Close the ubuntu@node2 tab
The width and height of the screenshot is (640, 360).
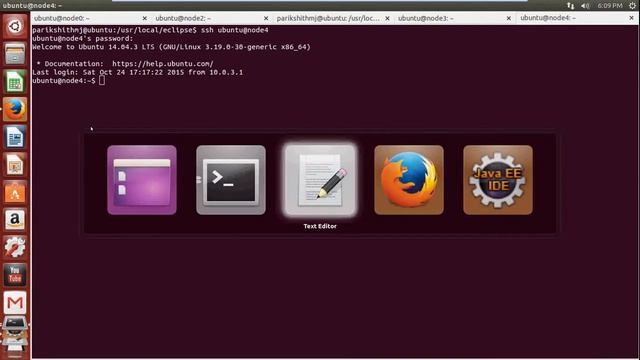[266, 18]
